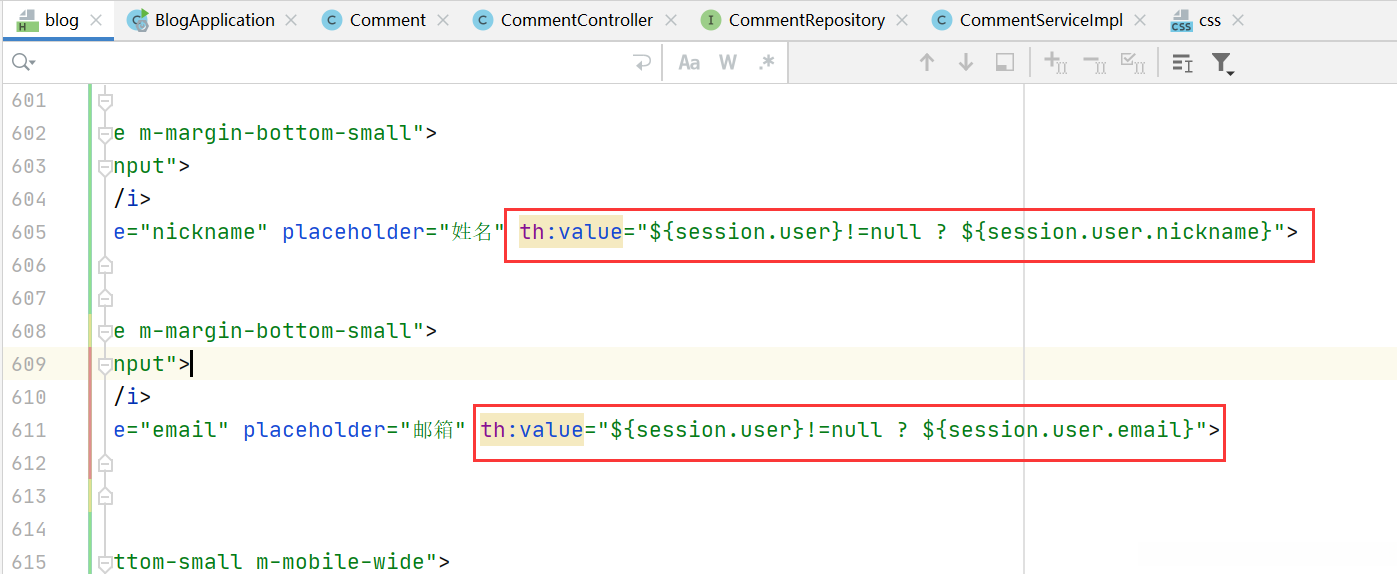1397x574 pixels.
Task: Click the class icon on CommentController tab
Action: pyautogui.click(x=483, y=20)
